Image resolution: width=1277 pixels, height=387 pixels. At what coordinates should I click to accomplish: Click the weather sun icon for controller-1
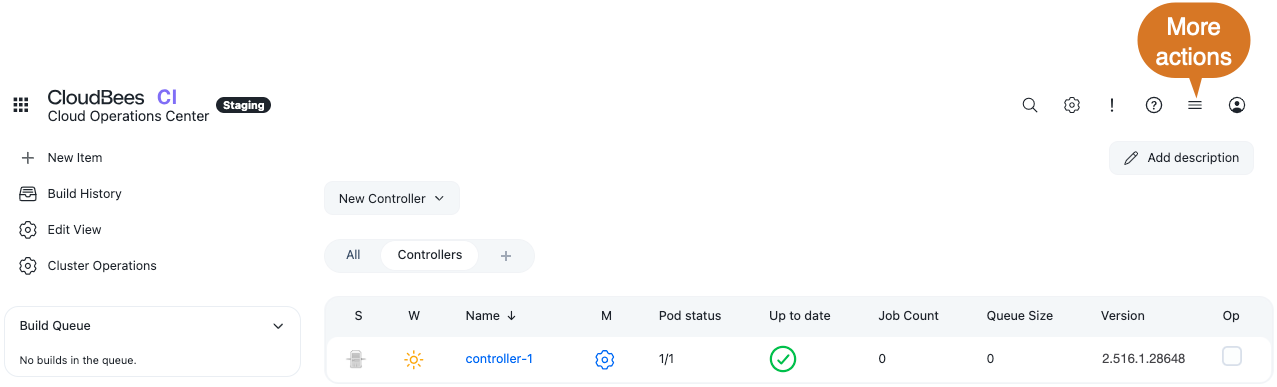414,359
